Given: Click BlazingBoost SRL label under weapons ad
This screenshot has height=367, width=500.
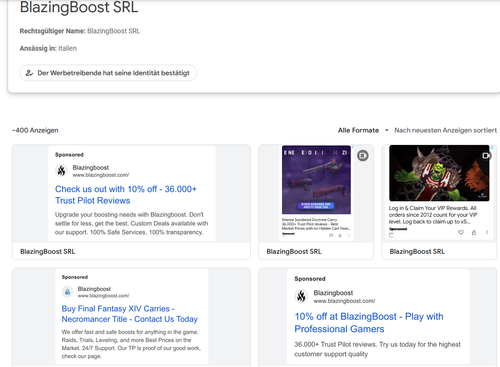Looking at the screenshot, I should (294, 252).
